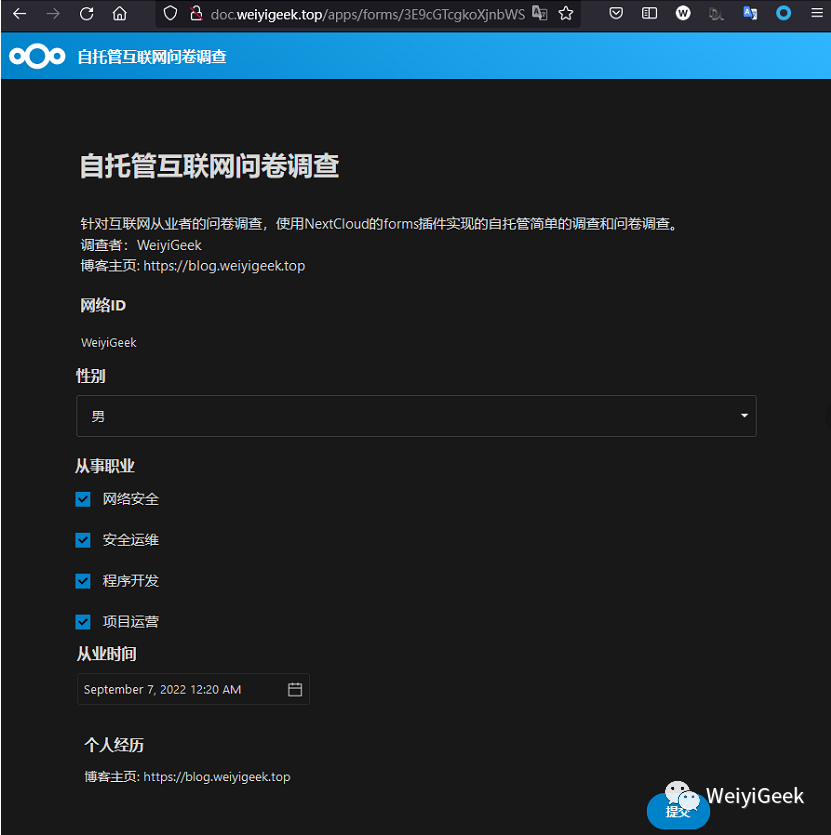Uncheck the 安全运维 checkbox
Screen dimensions: 831x835
click(83, 540)
